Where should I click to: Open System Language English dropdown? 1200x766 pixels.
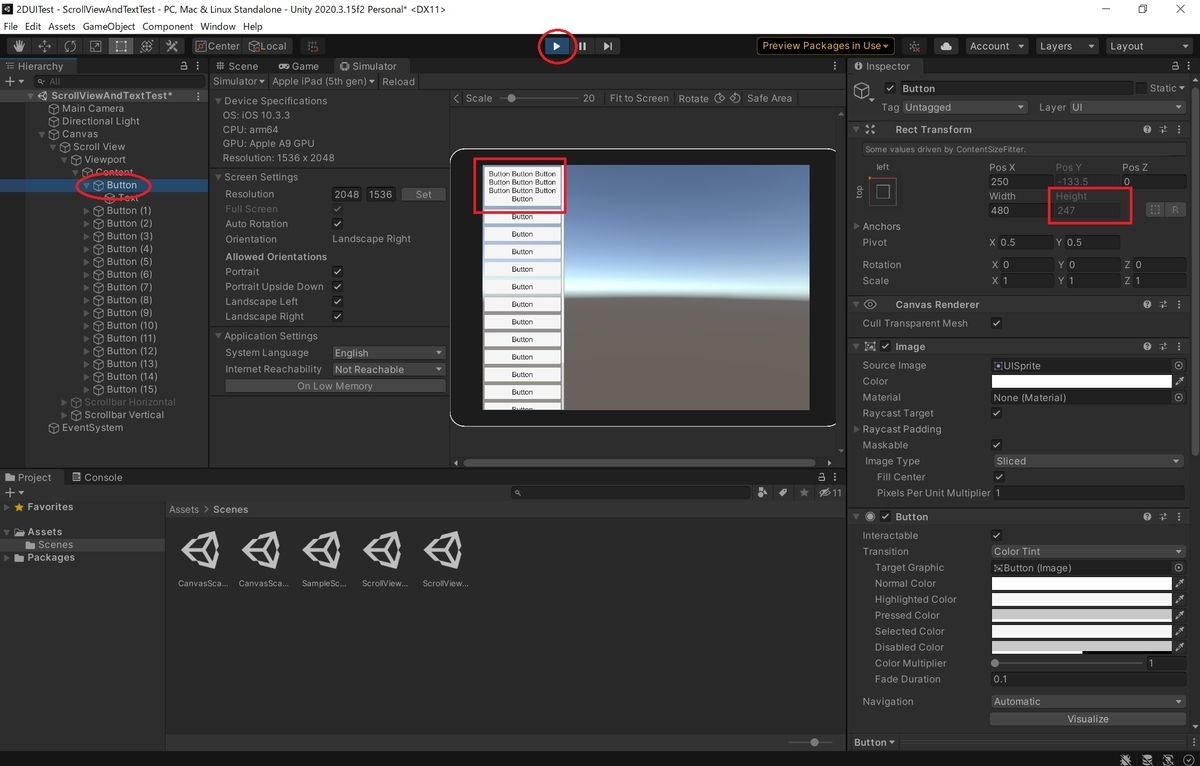point(388,353)
